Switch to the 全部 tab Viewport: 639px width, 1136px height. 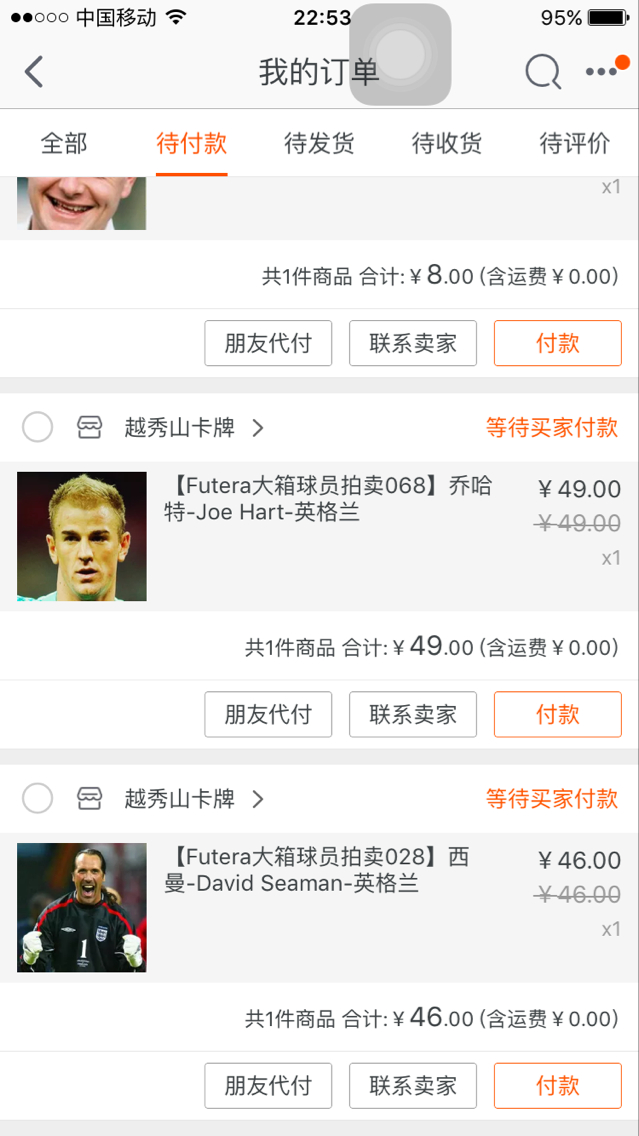point(64,143)
